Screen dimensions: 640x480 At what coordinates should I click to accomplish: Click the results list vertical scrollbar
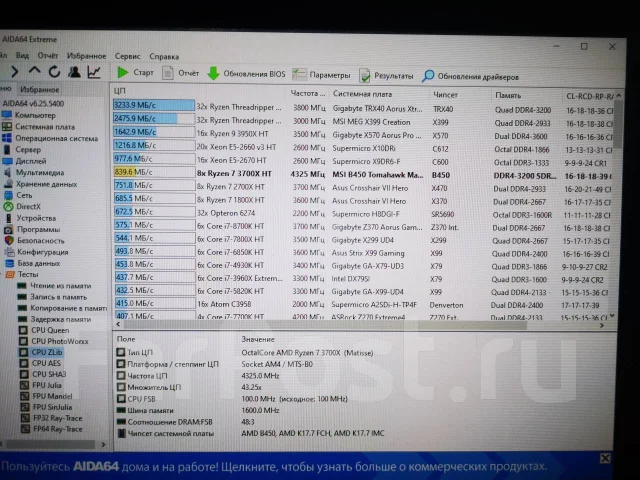pyautogui.click(x=619, y=124)
